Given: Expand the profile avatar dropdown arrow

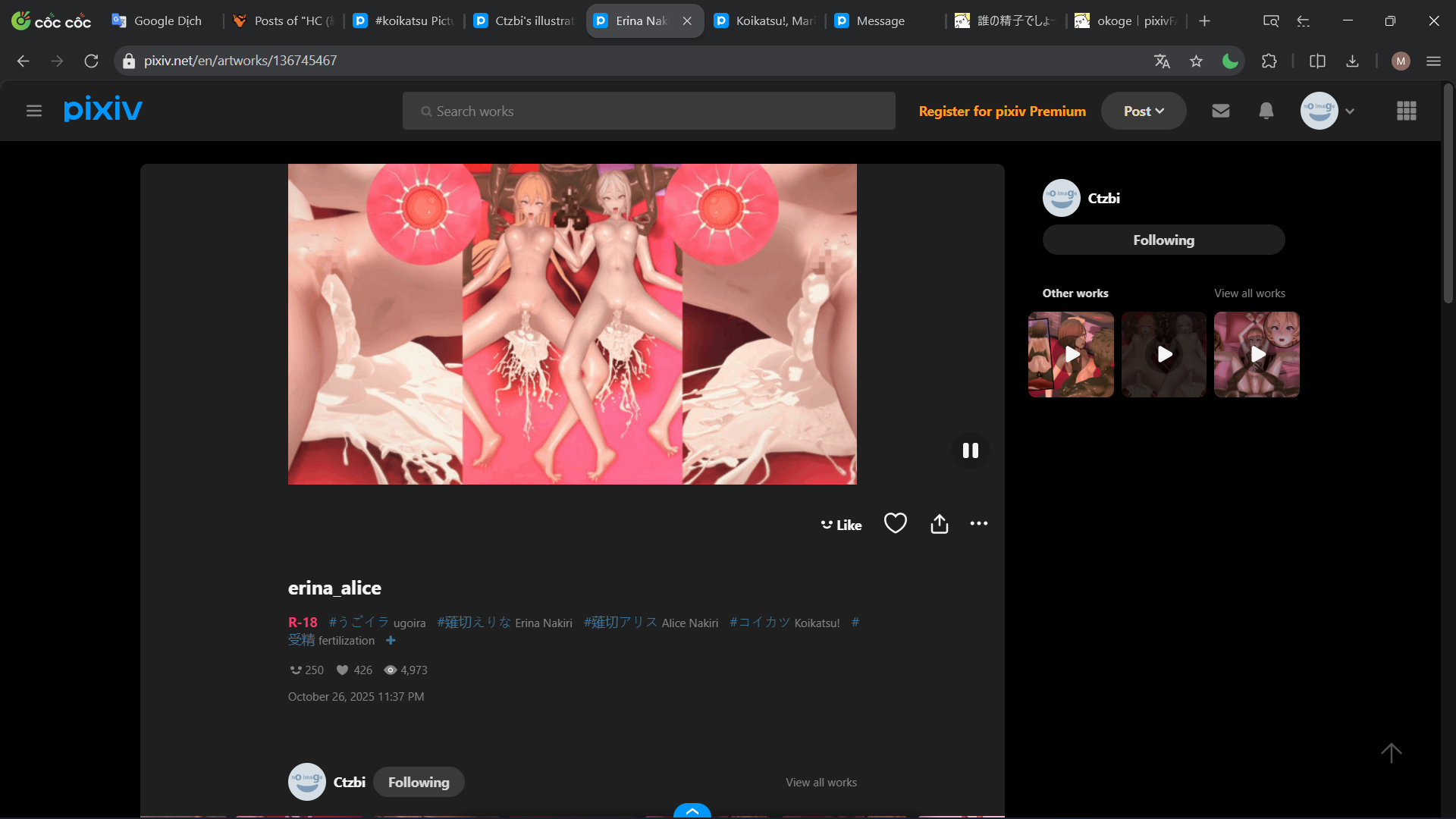Looking at the screenshot, I should click(1350, 111).
